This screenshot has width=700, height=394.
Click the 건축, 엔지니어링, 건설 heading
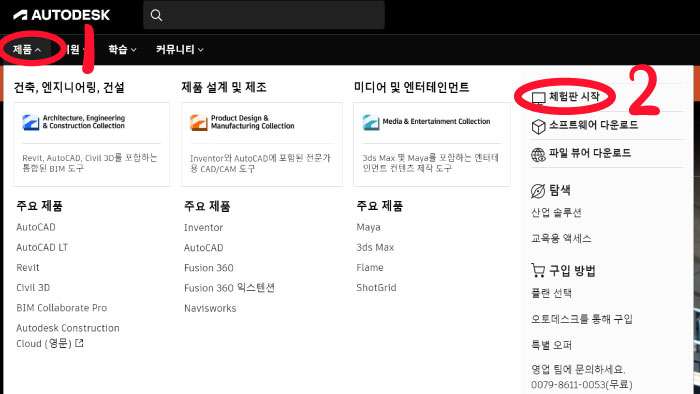pyautogui.click(x=69, y=87)
